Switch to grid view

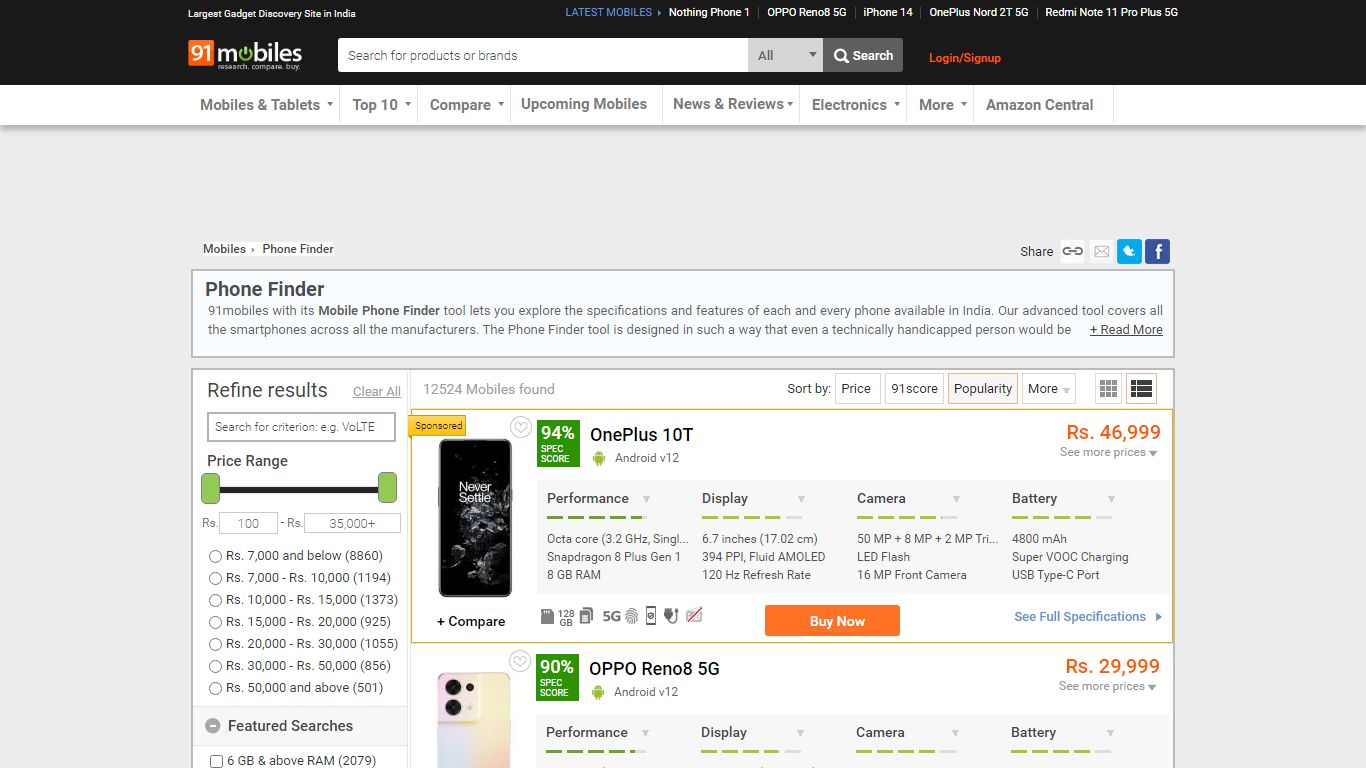tap(1108, 389)
